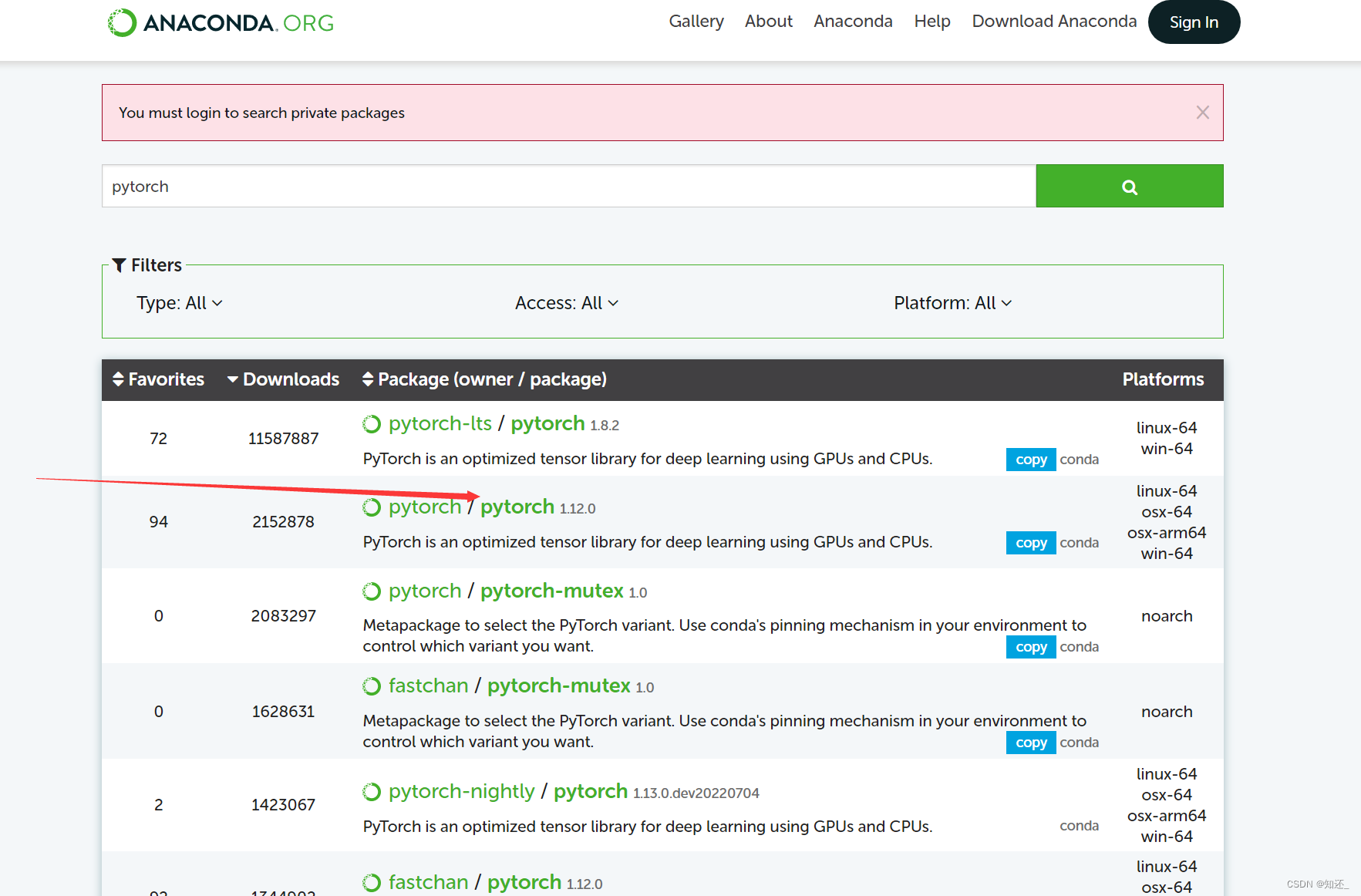Sort by Package owner/package column
The height and width of the screenshot is (896, 1361).
coord(484,379)
